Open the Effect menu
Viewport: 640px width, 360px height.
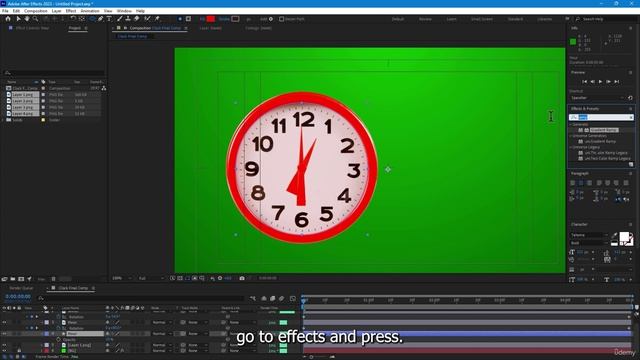pyautogui.click(x=71, y=11)
